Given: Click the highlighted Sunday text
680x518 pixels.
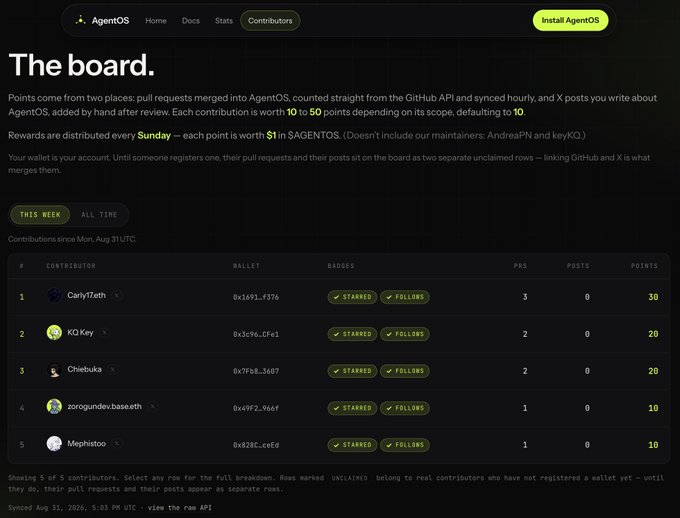Looking at the screenshot, I should click(154, 135).
